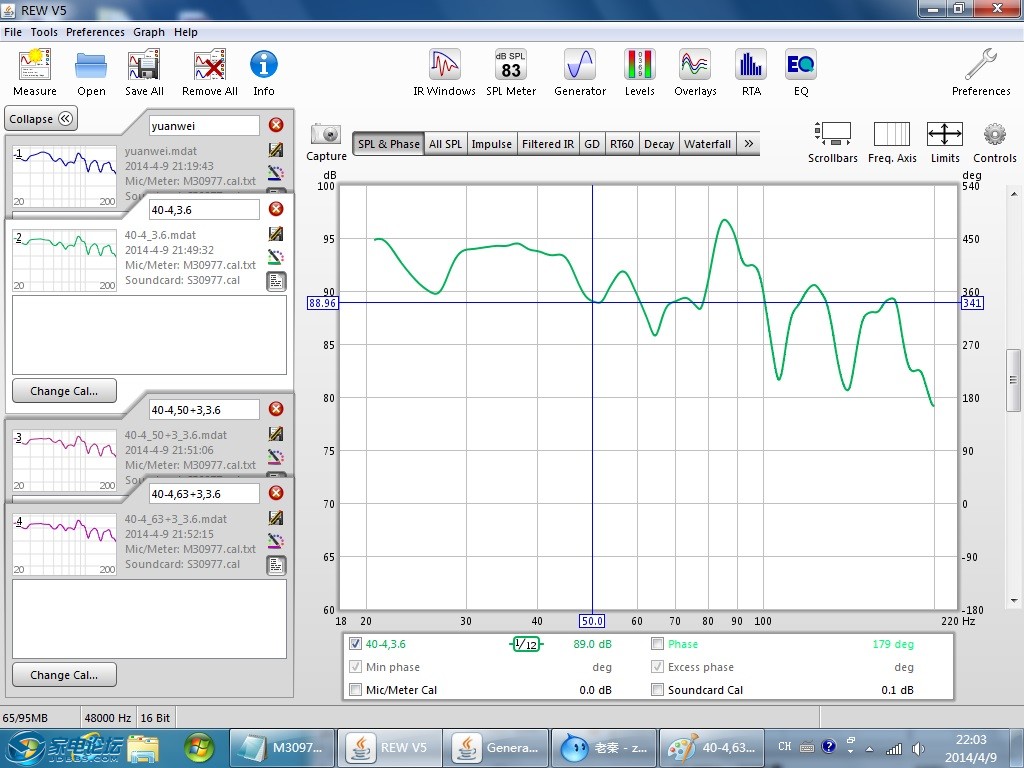
Task: Collapse the measurements panel
Action: (x=40, y=119)
